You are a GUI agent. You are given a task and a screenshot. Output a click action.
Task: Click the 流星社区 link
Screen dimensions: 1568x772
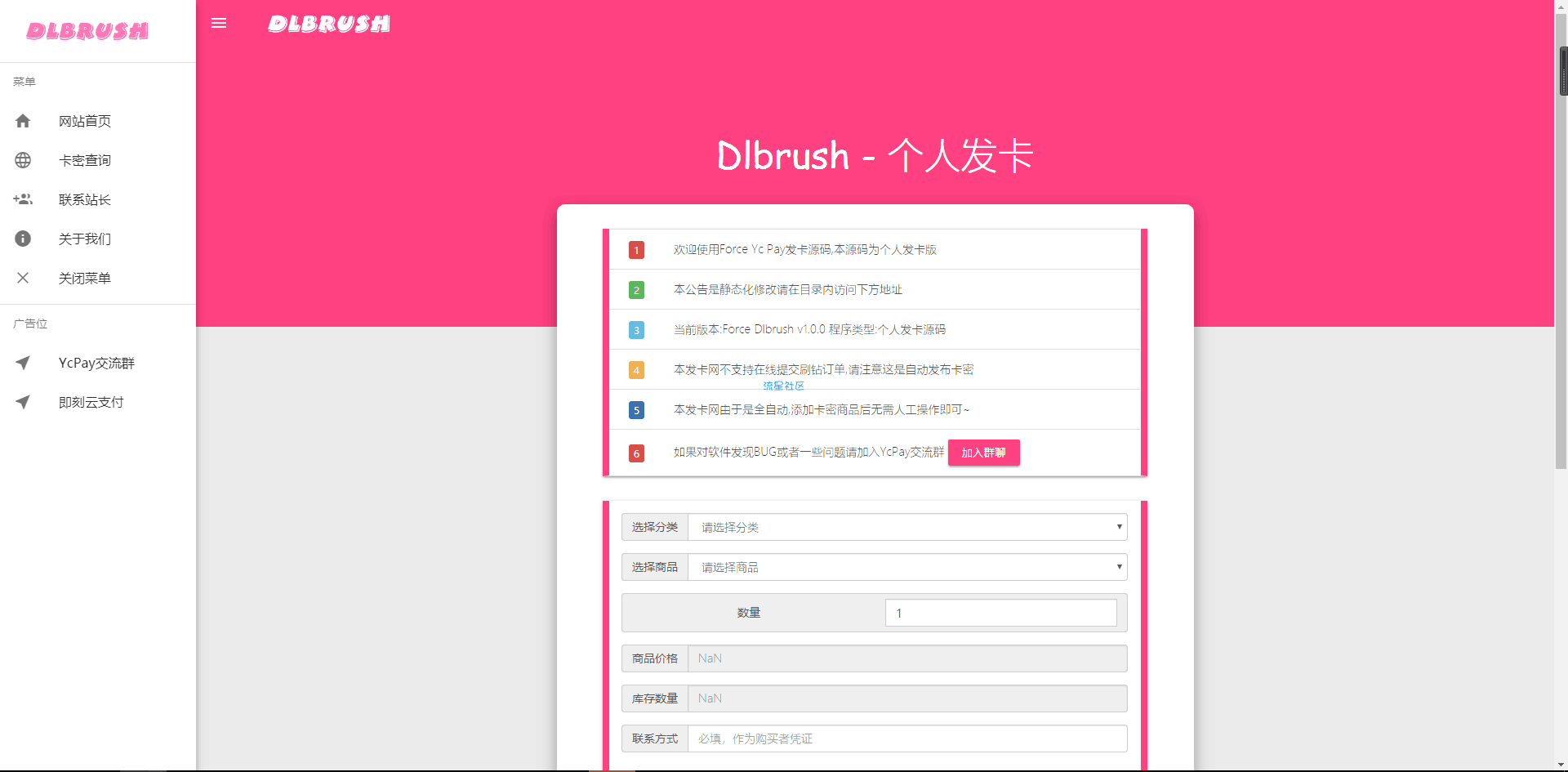783,386
